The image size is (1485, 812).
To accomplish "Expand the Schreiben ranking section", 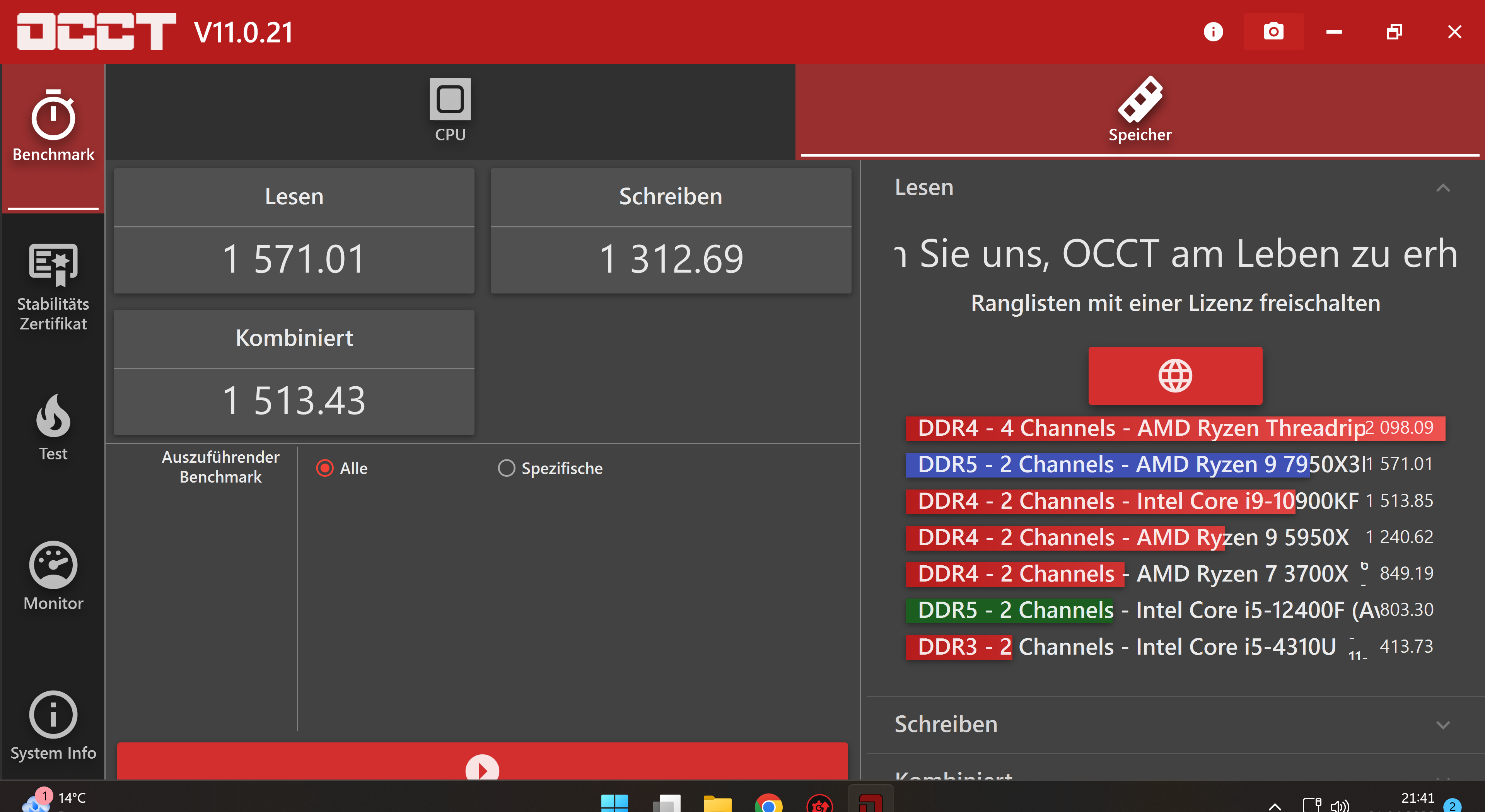I will (x=1443, y=724).
